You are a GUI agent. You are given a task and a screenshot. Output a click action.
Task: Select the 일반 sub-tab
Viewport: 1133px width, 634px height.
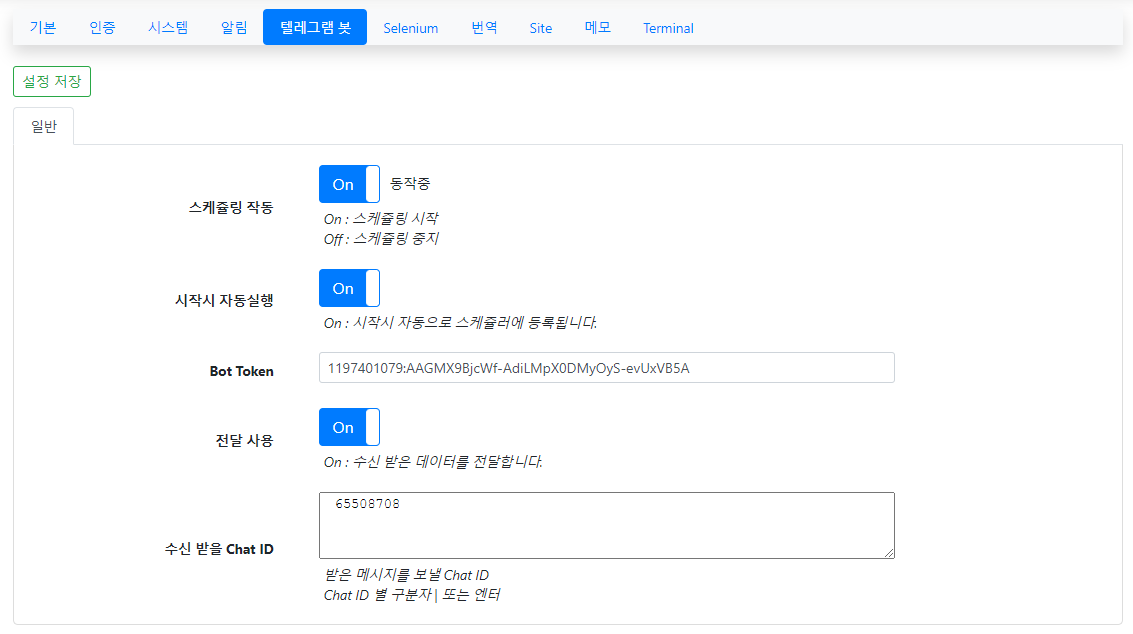click(44, 127)
